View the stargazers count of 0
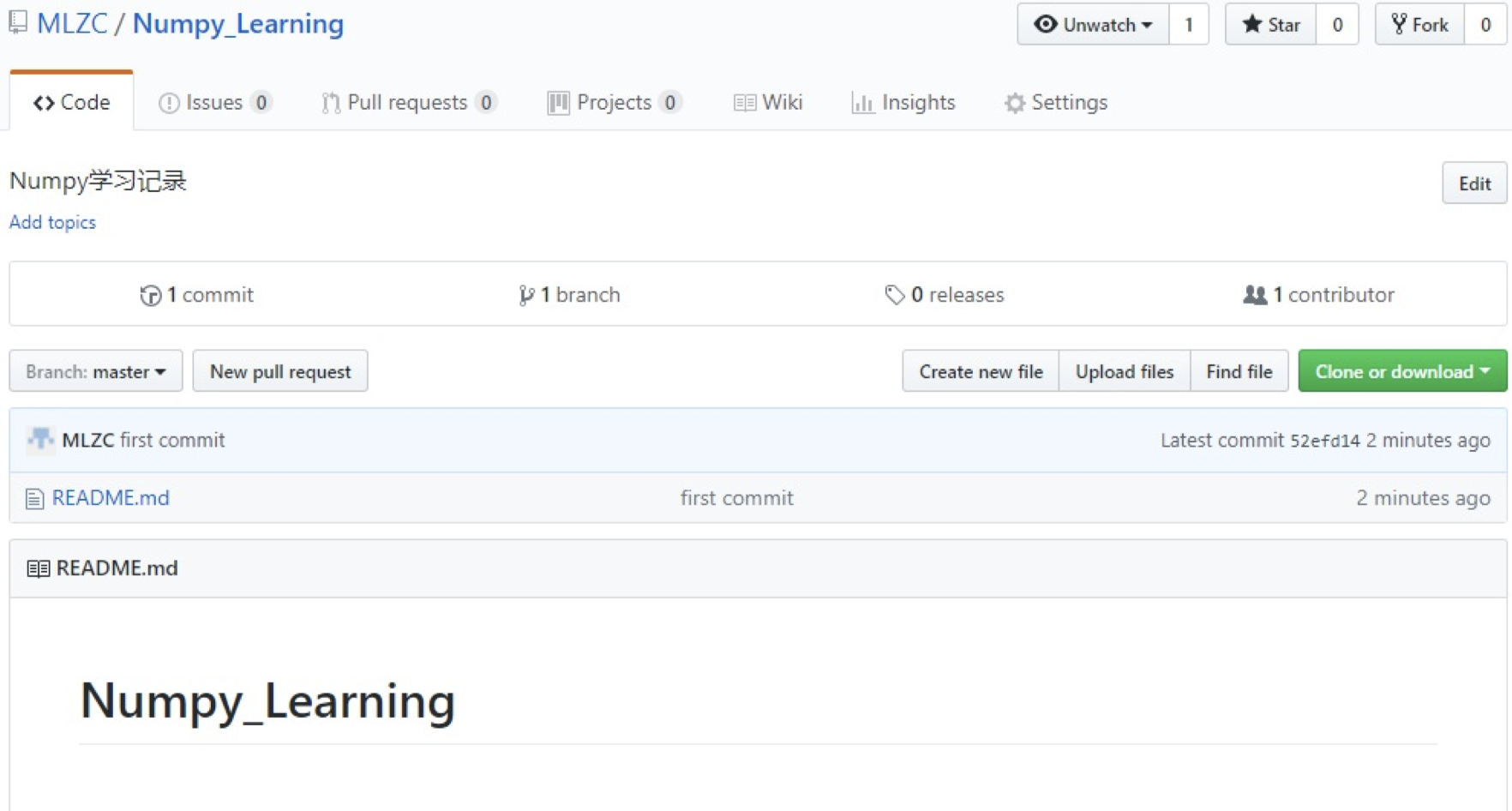The image size is (1512, 811). click(x=1337, y=24)
